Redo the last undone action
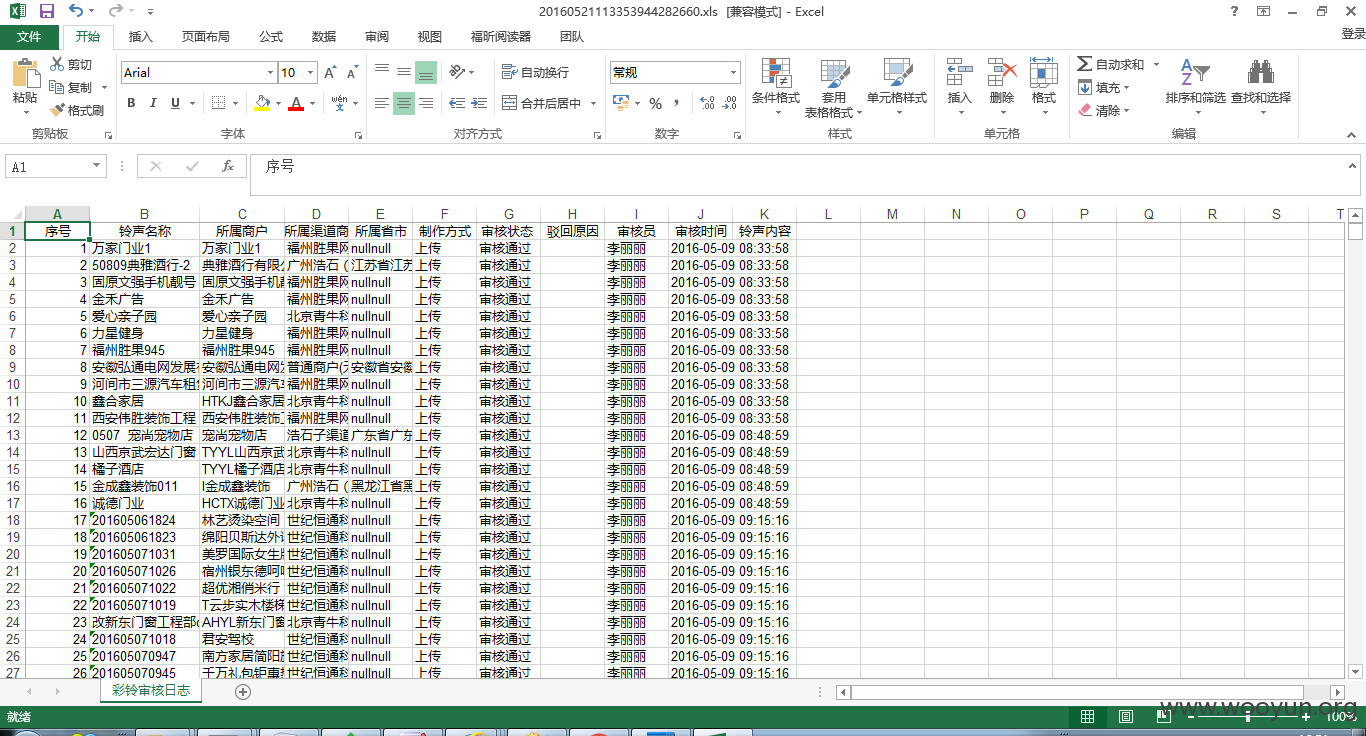The image size is (1366, 736). (x=115, y=11)
